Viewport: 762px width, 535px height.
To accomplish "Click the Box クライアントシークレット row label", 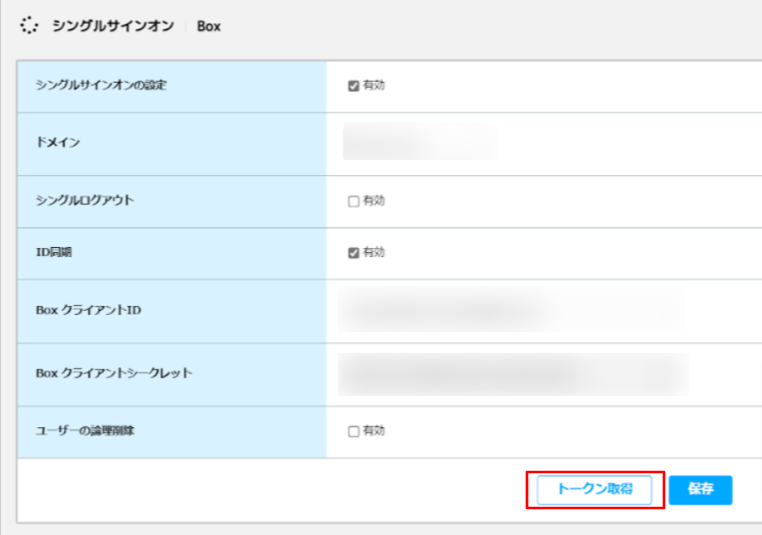I will (x=114, y=373).
